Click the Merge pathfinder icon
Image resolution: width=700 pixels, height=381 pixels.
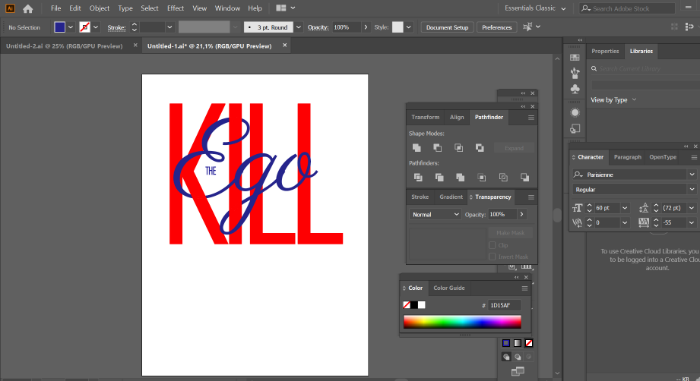460,177
